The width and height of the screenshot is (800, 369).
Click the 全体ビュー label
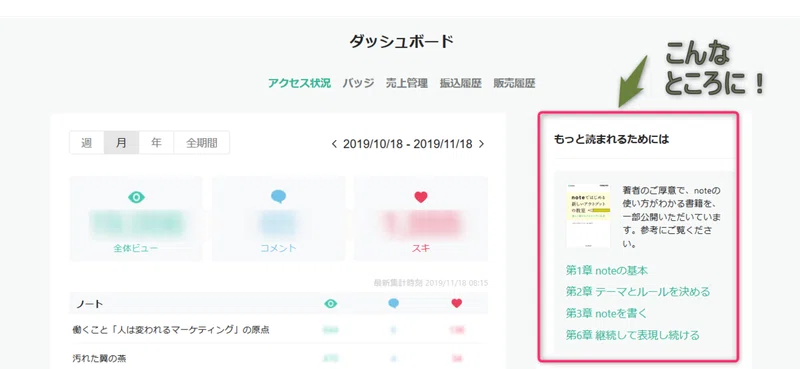point(136,249)
